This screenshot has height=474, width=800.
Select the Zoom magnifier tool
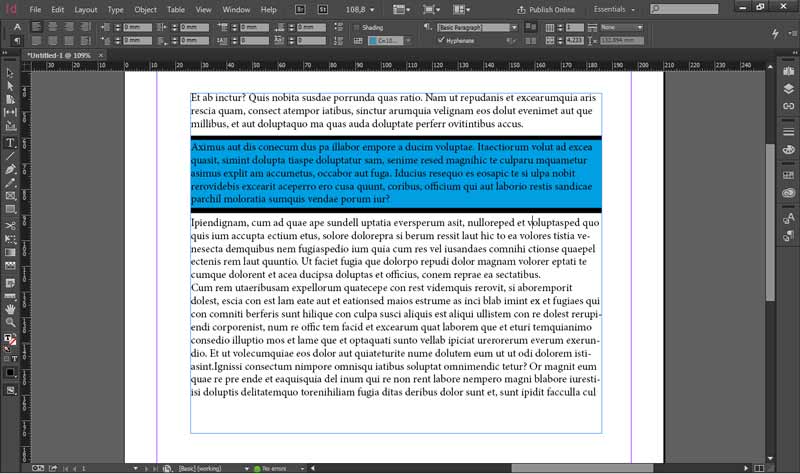coord(10,322)
